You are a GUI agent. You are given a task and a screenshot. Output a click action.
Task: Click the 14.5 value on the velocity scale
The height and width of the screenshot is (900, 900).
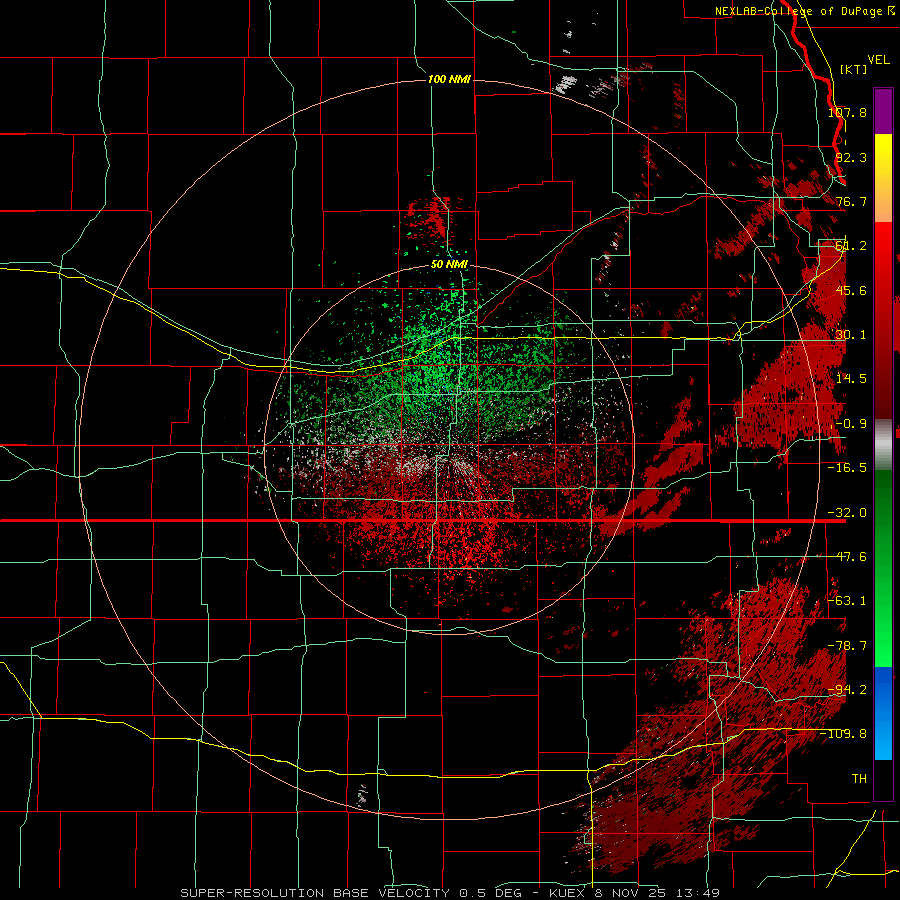[851, 379]
